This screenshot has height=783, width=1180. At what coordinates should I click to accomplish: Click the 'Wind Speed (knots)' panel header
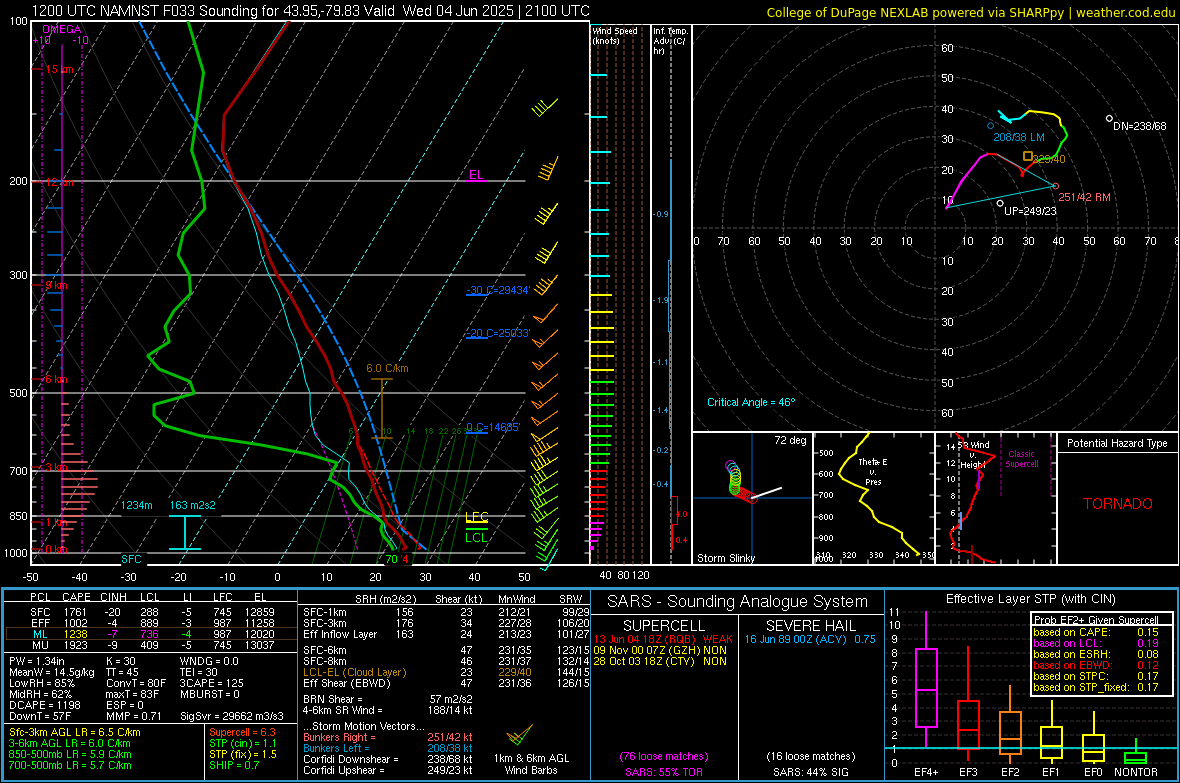click(615, 35)
